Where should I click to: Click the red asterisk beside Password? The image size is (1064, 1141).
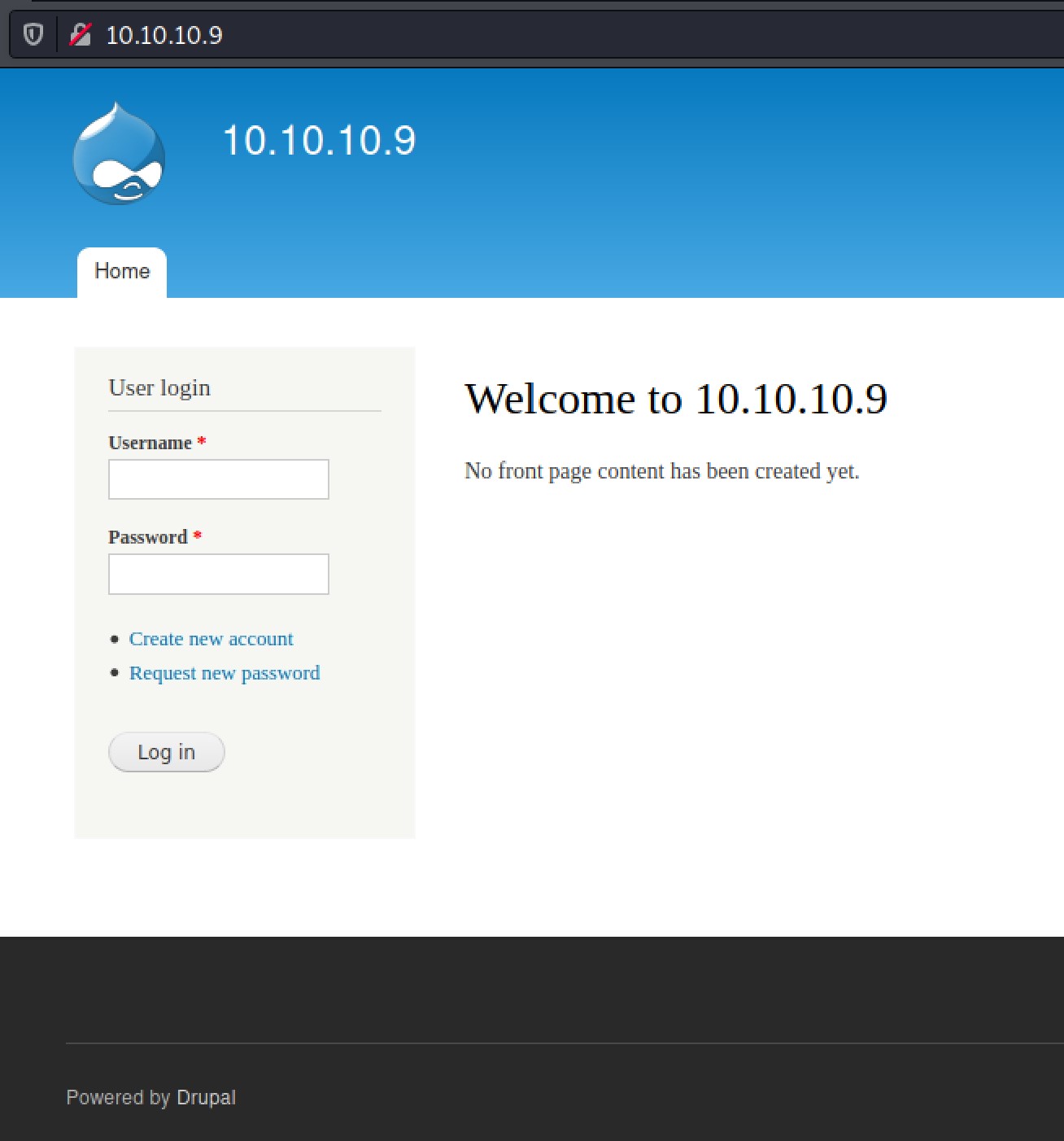(197, 536)
